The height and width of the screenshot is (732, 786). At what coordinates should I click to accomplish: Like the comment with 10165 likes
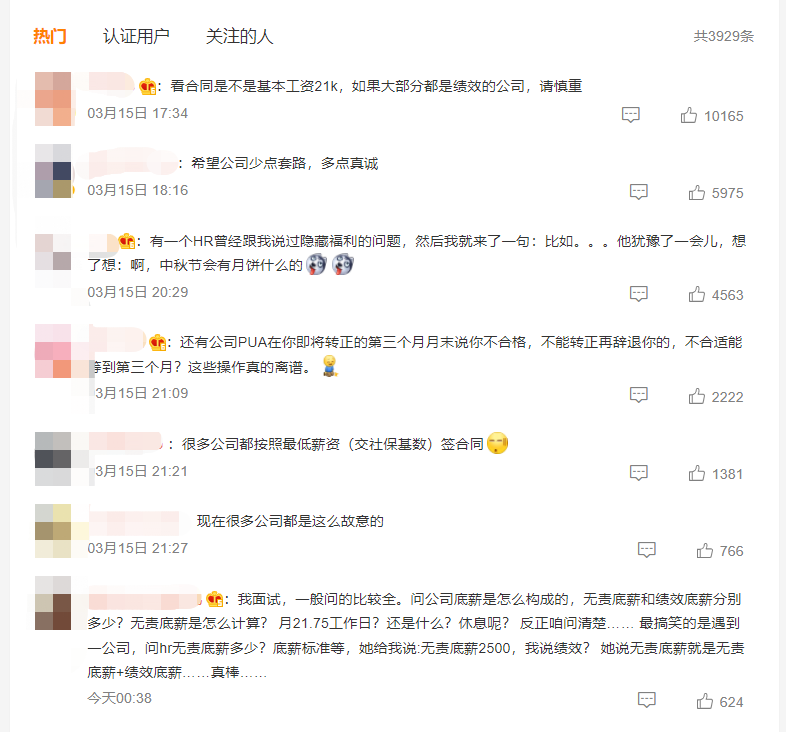point(689,115)
